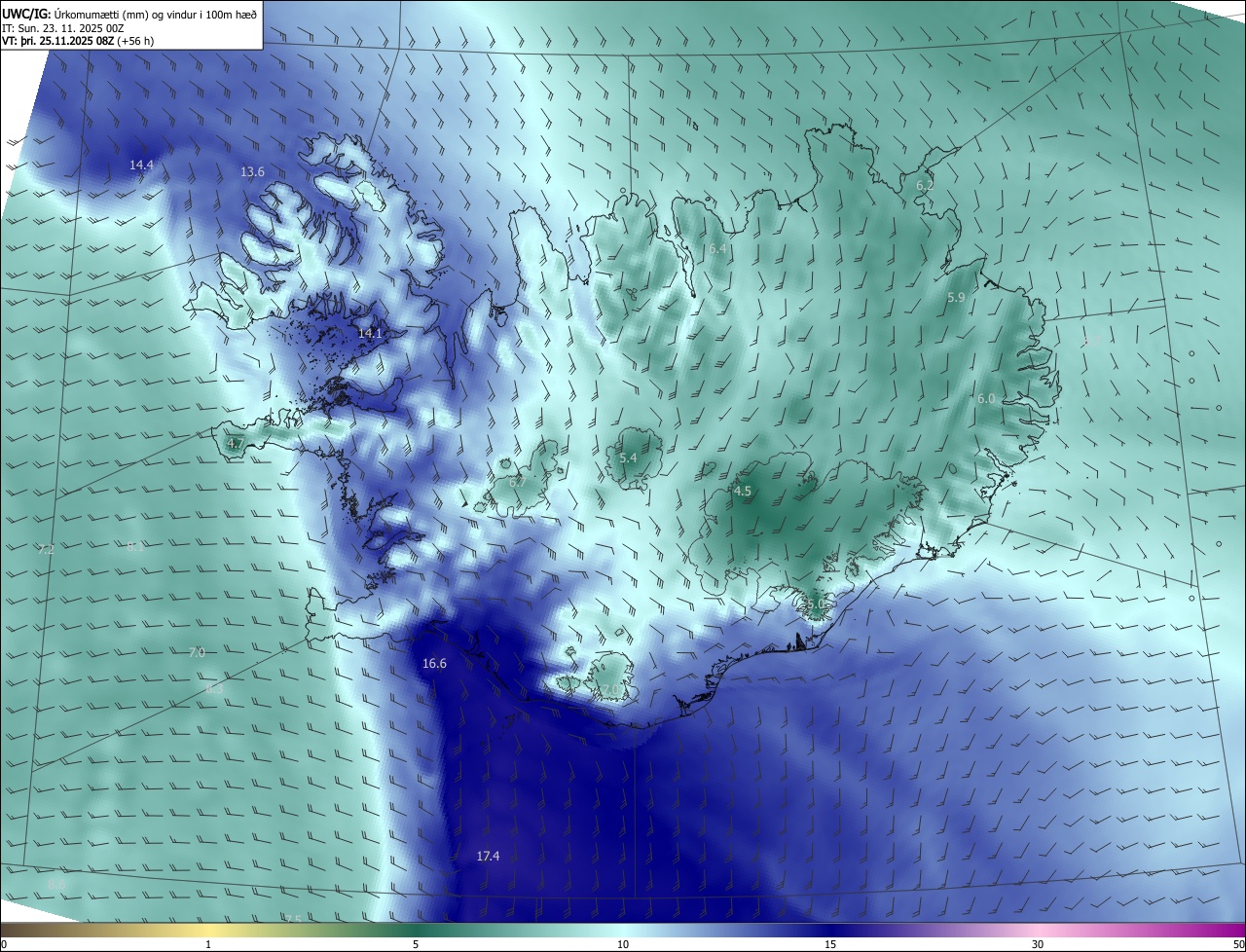This screenshot has width=1246, height=952.
Task: Click the 7.5 value label on the map
Action: click(x=292, y=919)
